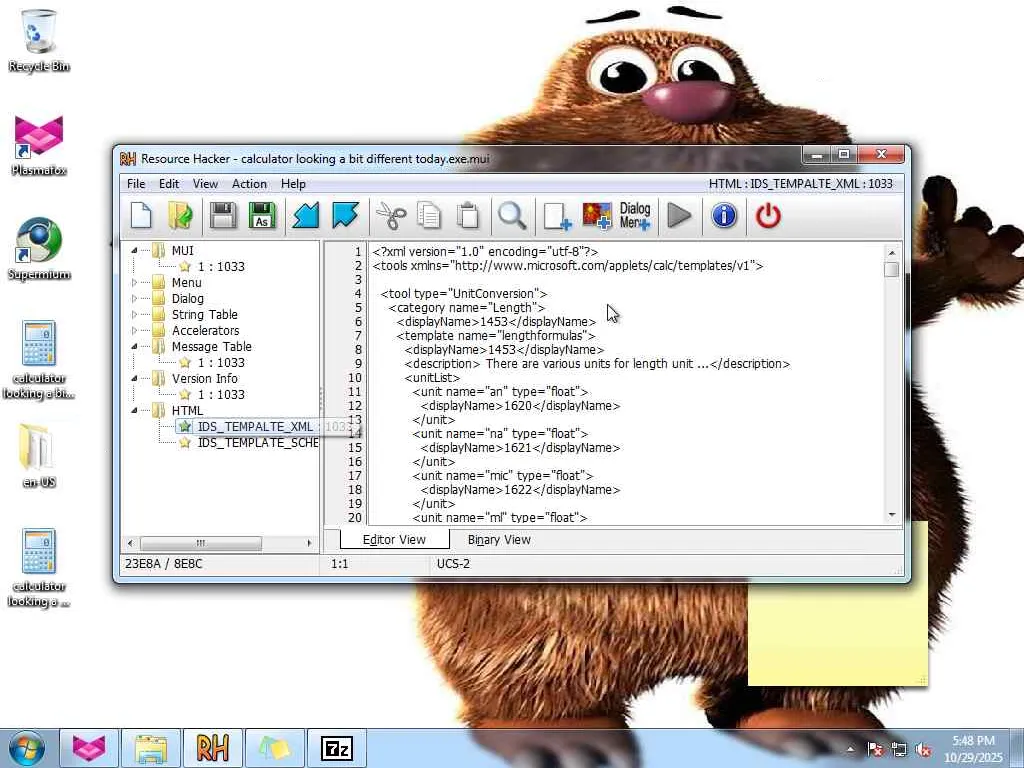Screen dimensions: 1024x768
Task: Click the Copy pages icon
Action: [429, 216]
